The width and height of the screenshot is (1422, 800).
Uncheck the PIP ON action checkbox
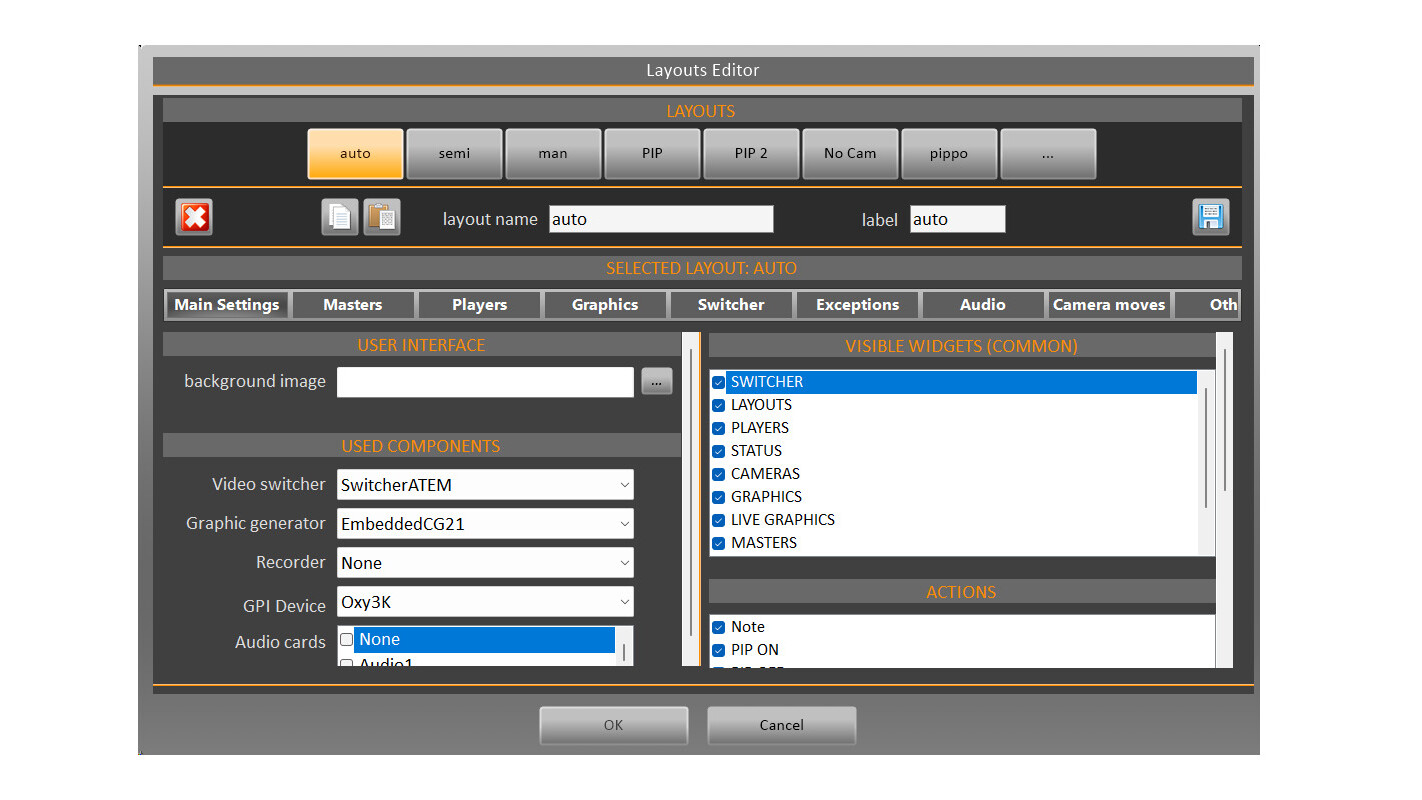point(718,650)
